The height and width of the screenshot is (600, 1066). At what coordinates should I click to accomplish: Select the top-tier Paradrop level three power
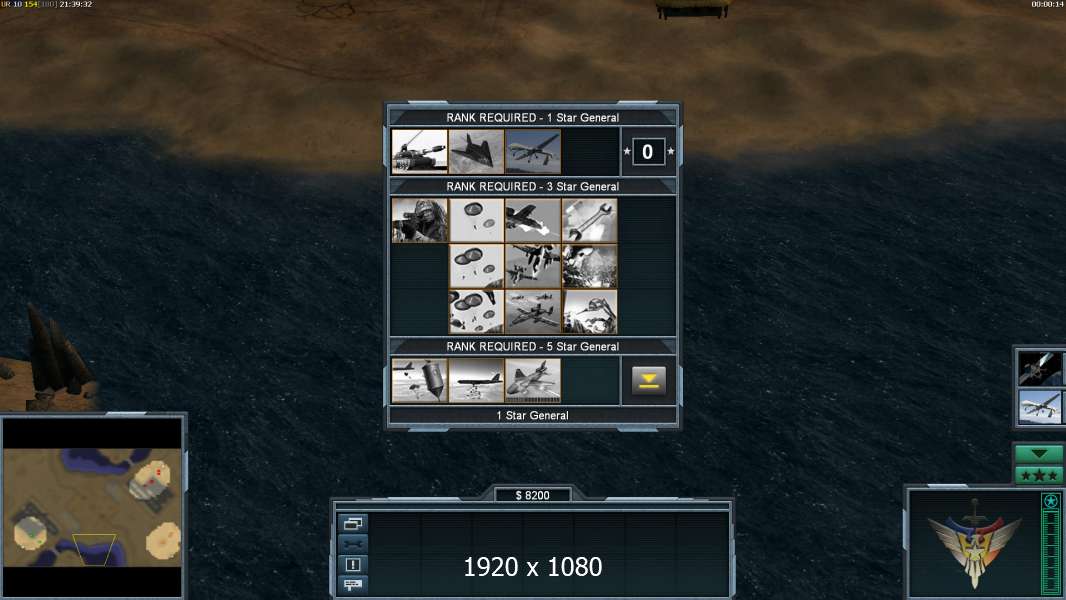point(476,312)
